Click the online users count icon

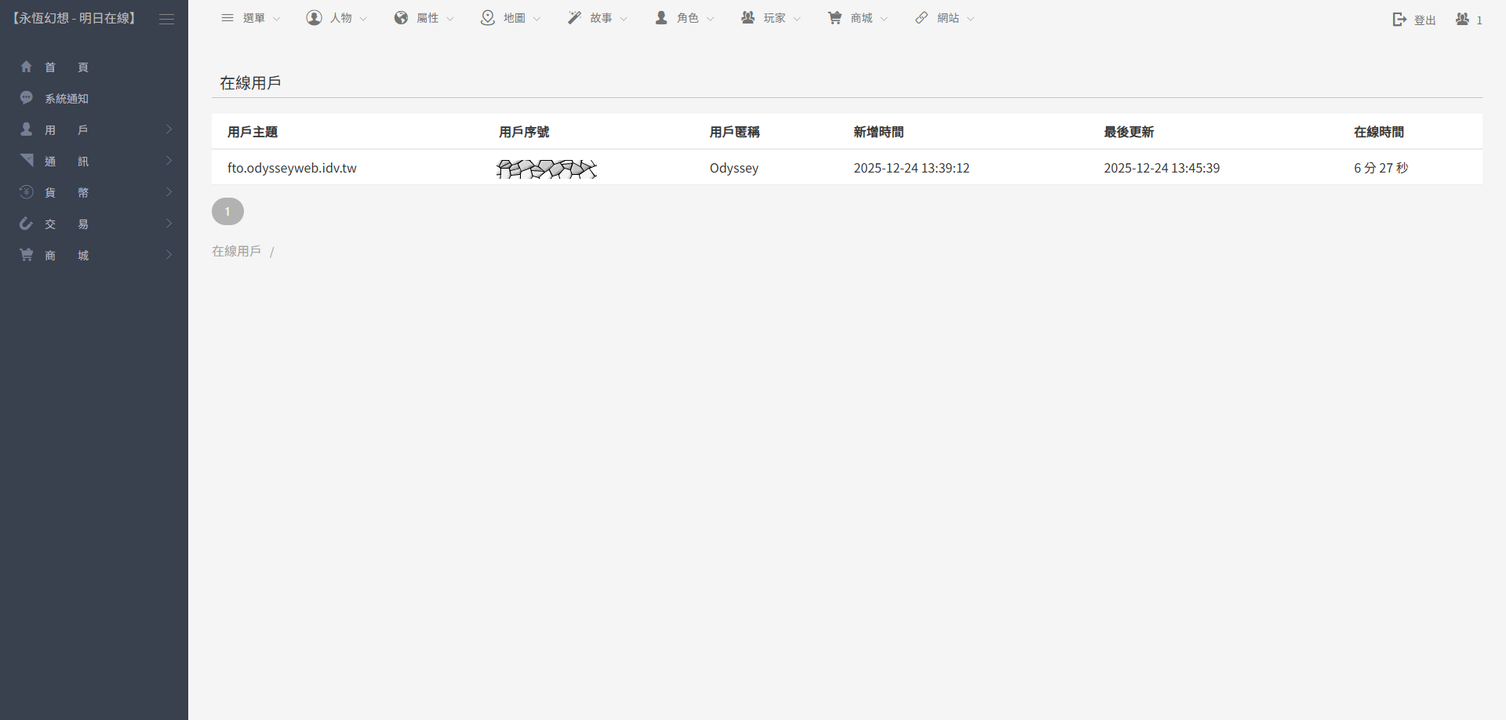(x=1463, y=19)
